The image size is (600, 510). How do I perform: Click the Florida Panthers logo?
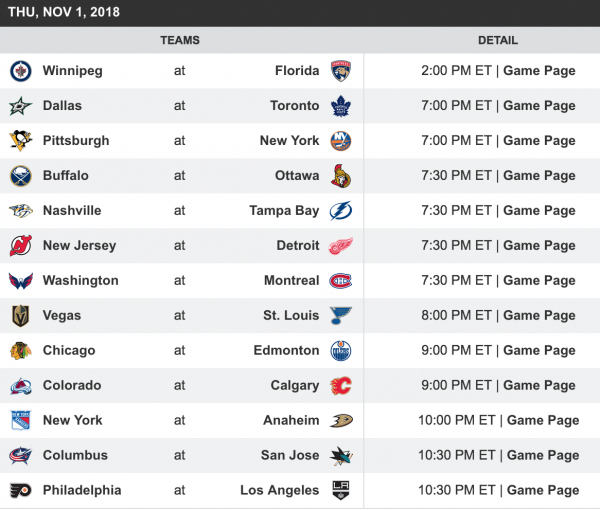click(x=340, y=71)
